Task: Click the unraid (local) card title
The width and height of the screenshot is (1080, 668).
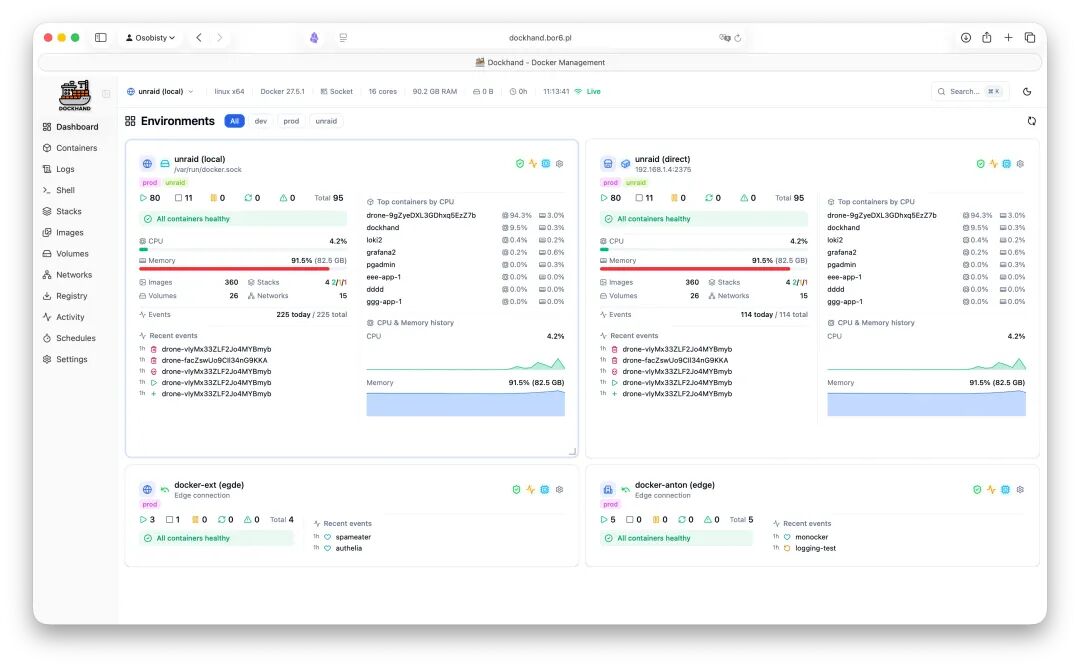Action: click(x=200, y=159)
